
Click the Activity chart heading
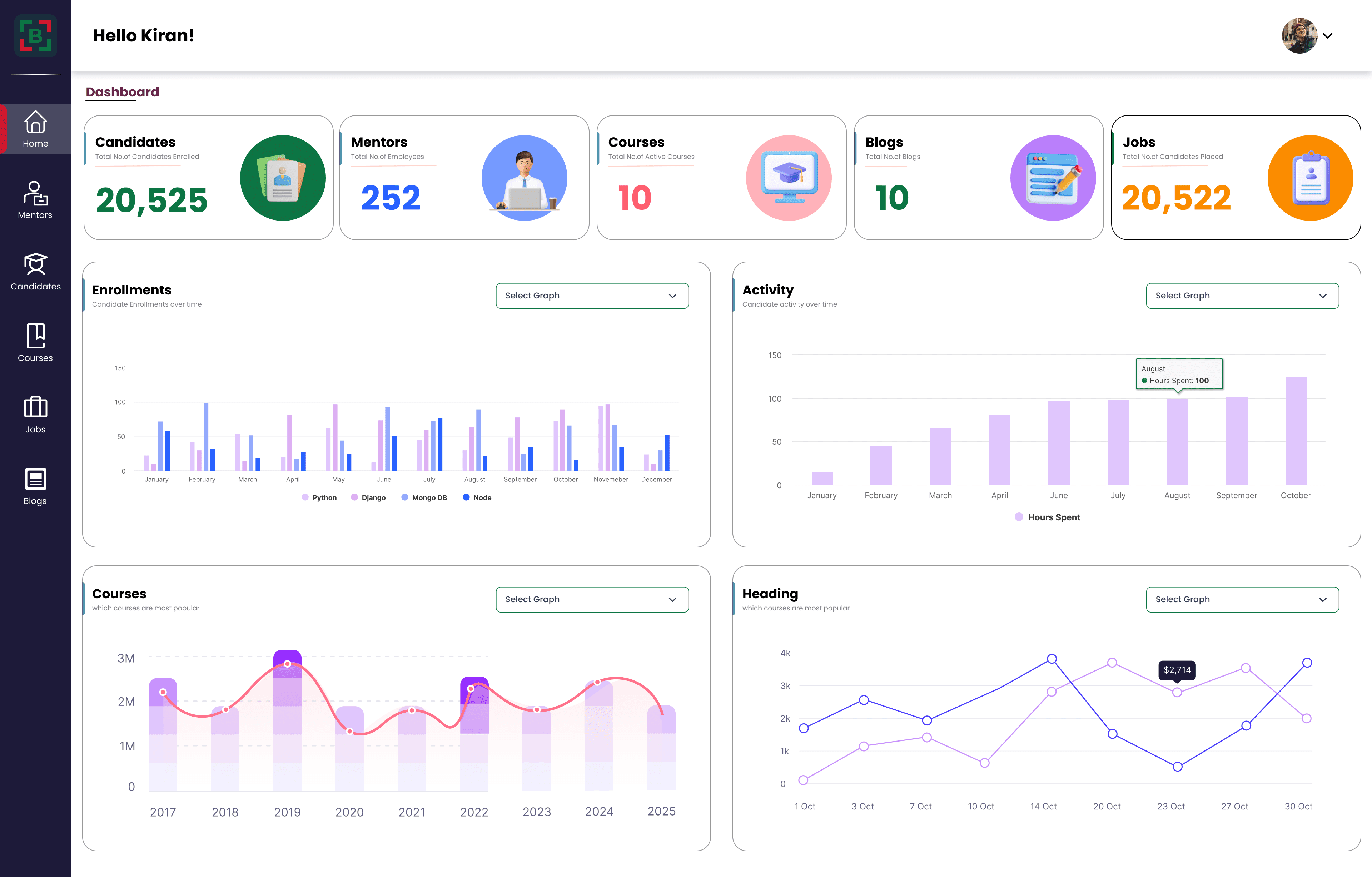pos(768,290)
